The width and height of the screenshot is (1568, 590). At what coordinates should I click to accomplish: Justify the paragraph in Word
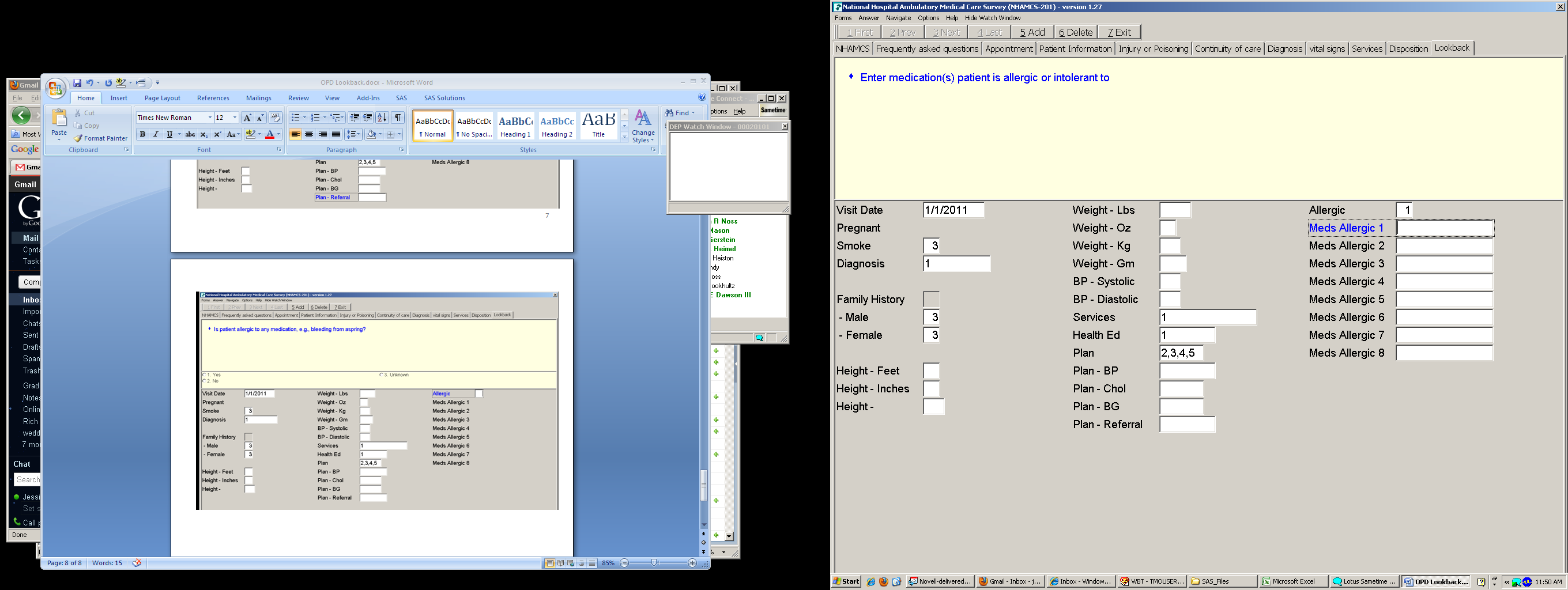[x=336, y=134]
